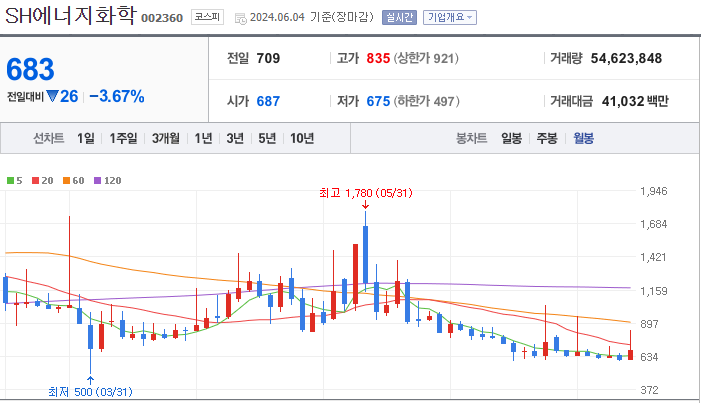Click the -3.67% change rate
Image resolution: width=701 pixels, height=403 pixels.
pos(117,96)
